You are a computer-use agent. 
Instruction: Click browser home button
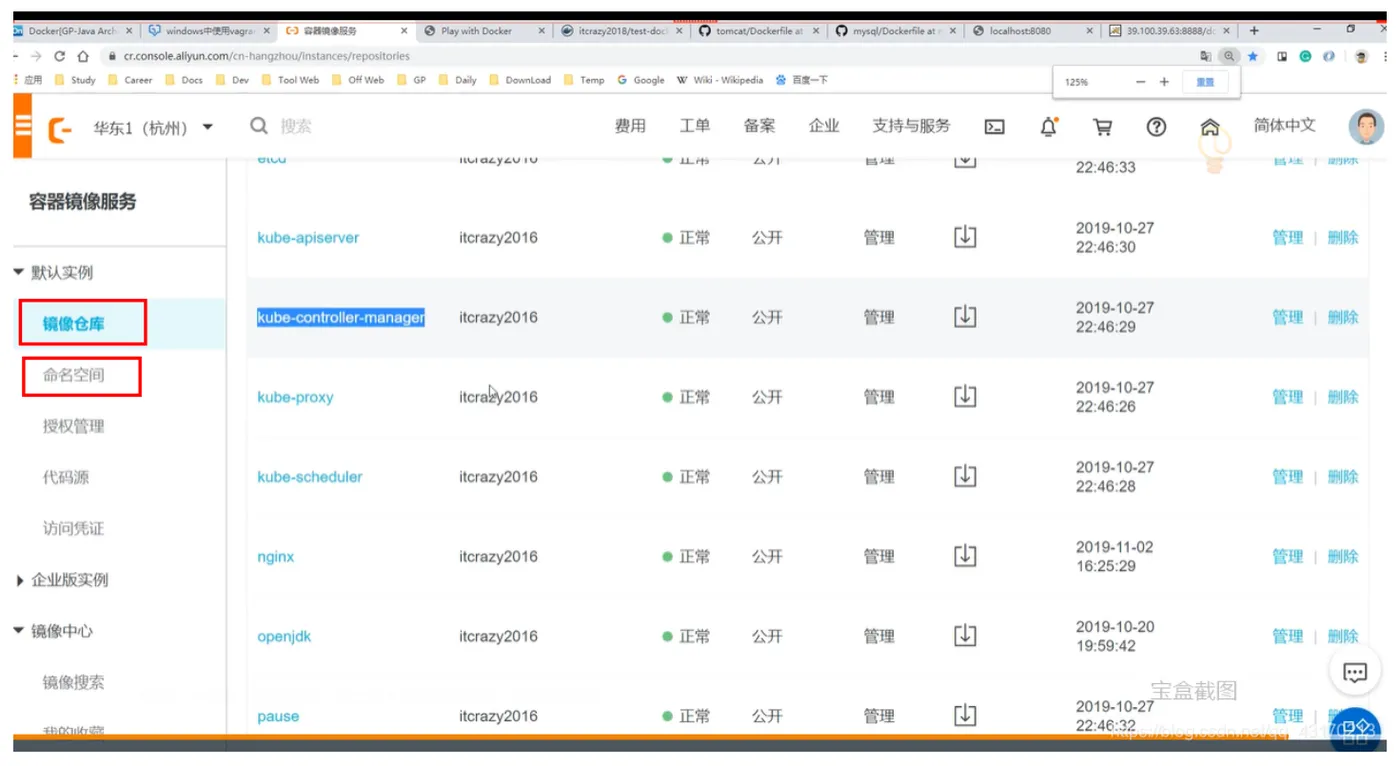click(x=83, y=56)
